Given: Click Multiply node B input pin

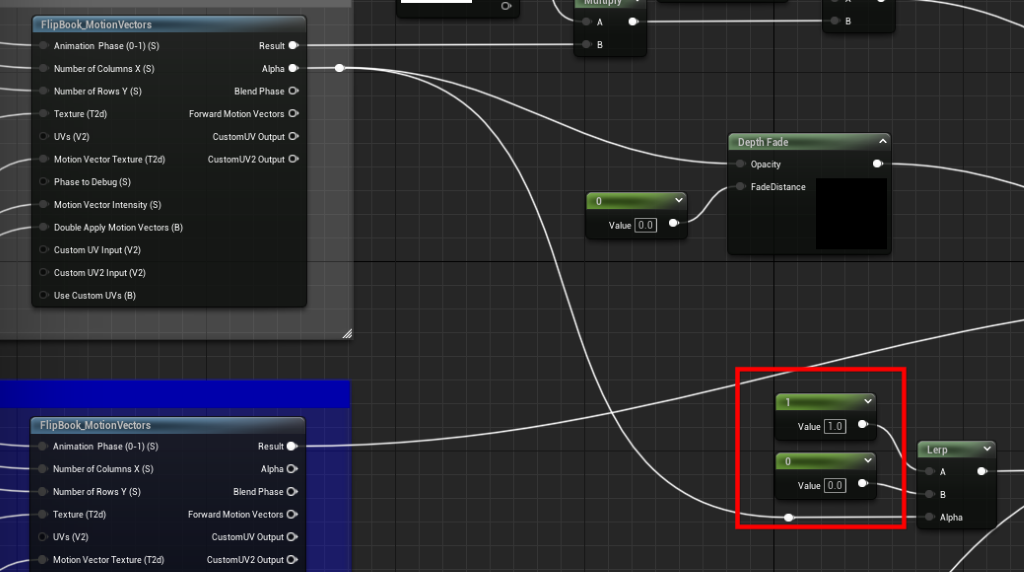Looking at the screenshot, I should pyautogui.click(x=586, y=44).
